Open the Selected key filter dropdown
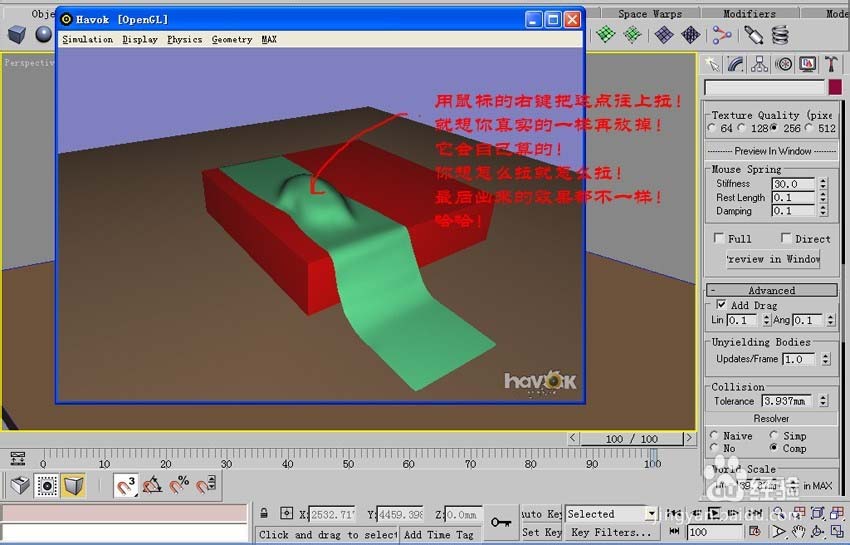 tap(651, 514)
